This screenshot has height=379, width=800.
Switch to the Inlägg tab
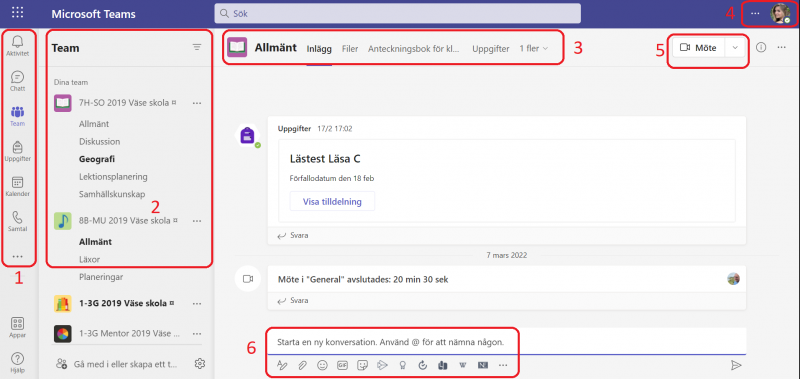pos(319,49)
